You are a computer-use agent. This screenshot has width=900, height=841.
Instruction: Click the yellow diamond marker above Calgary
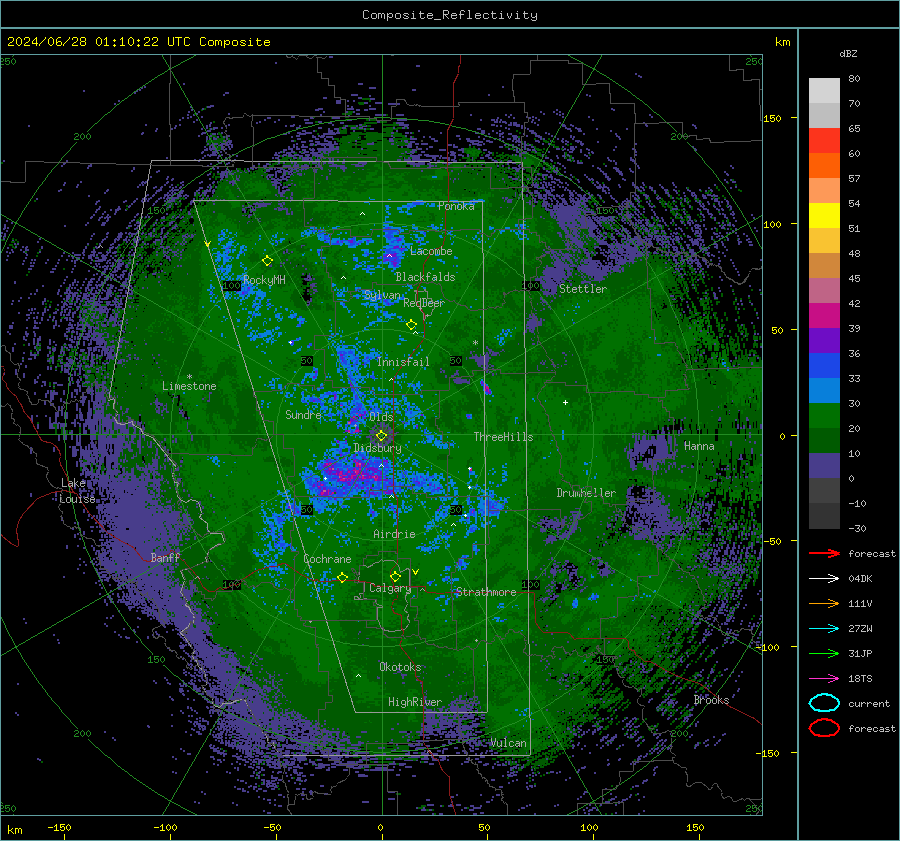395,576
